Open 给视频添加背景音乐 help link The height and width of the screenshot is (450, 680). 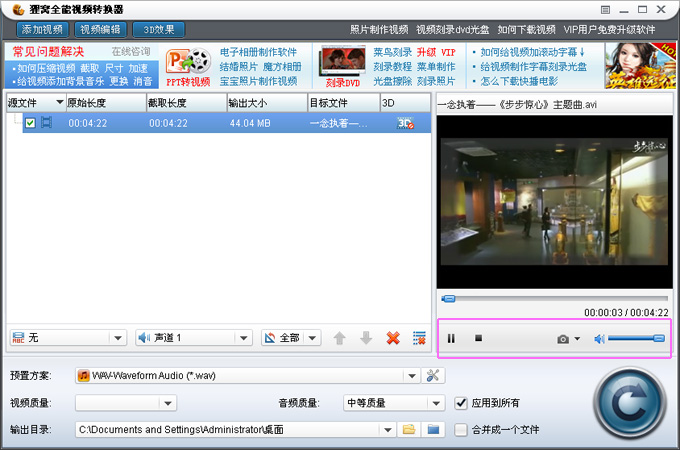point(60,81)
